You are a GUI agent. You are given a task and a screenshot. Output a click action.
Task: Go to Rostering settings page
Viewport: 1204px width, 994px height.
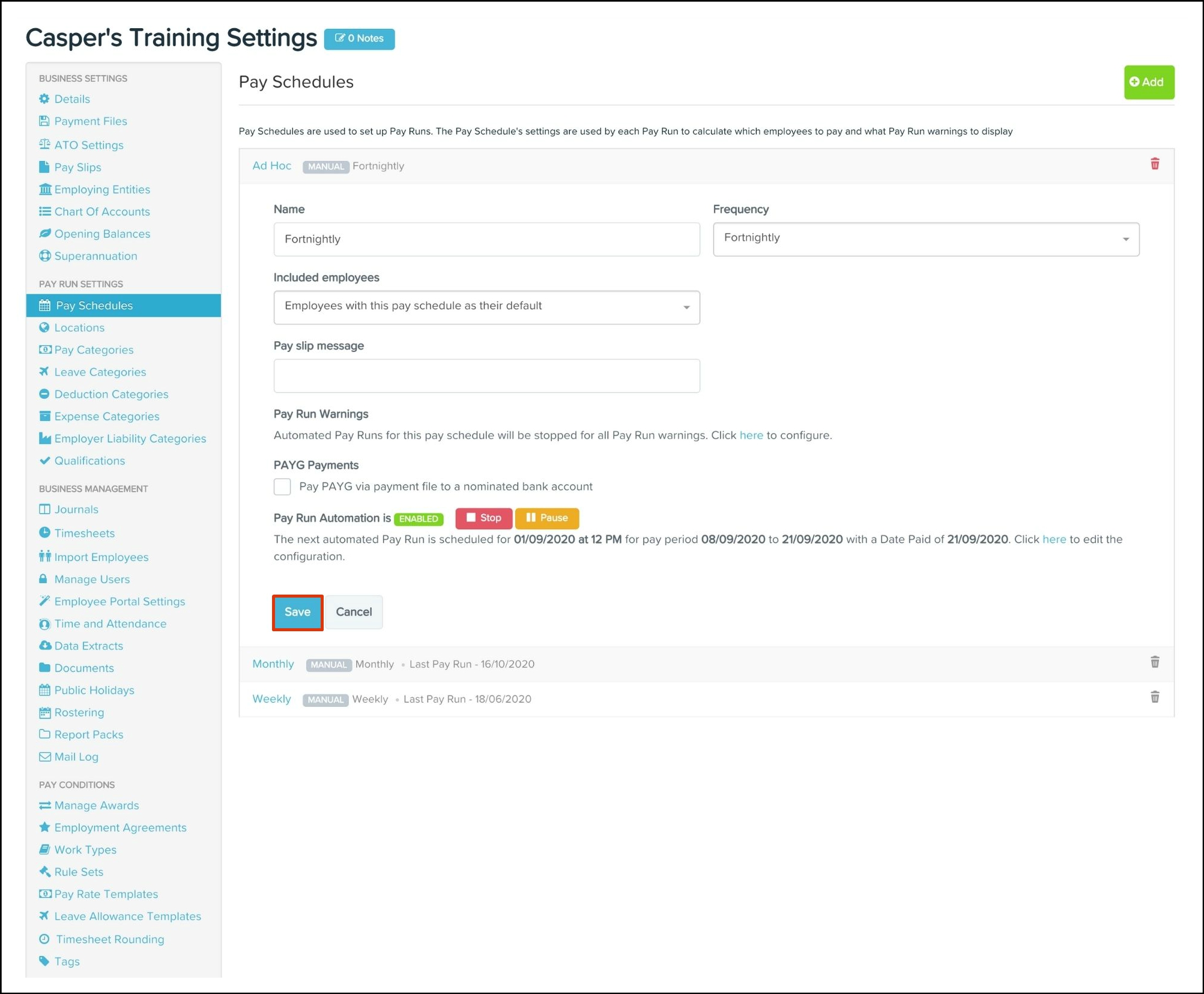[x=79, y=712]
